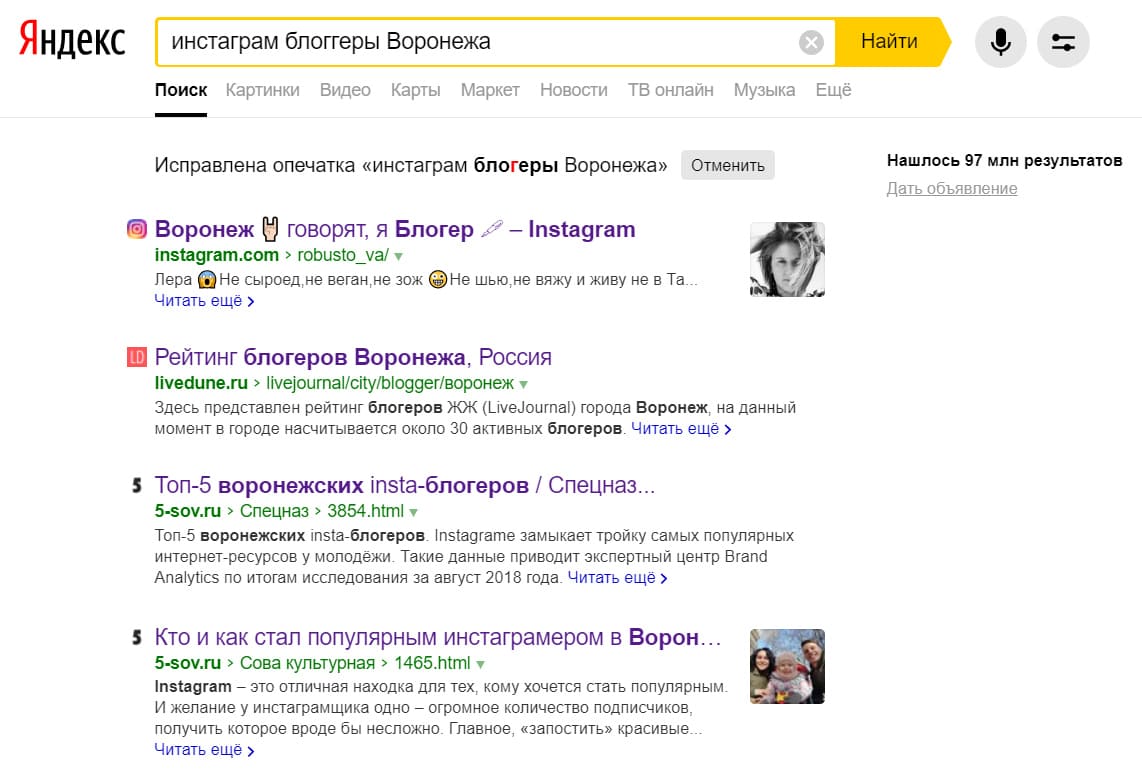Click the livejournal/city/blogger/воронеж URL path
1142x778 pixels.
click(390, 383)
